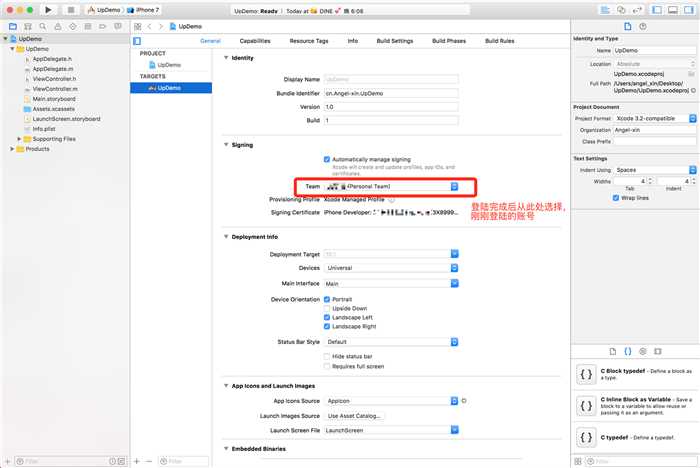Screen dimensions: 700x468
Task: Edit the Bundle Identifier field
Action: 391,93
